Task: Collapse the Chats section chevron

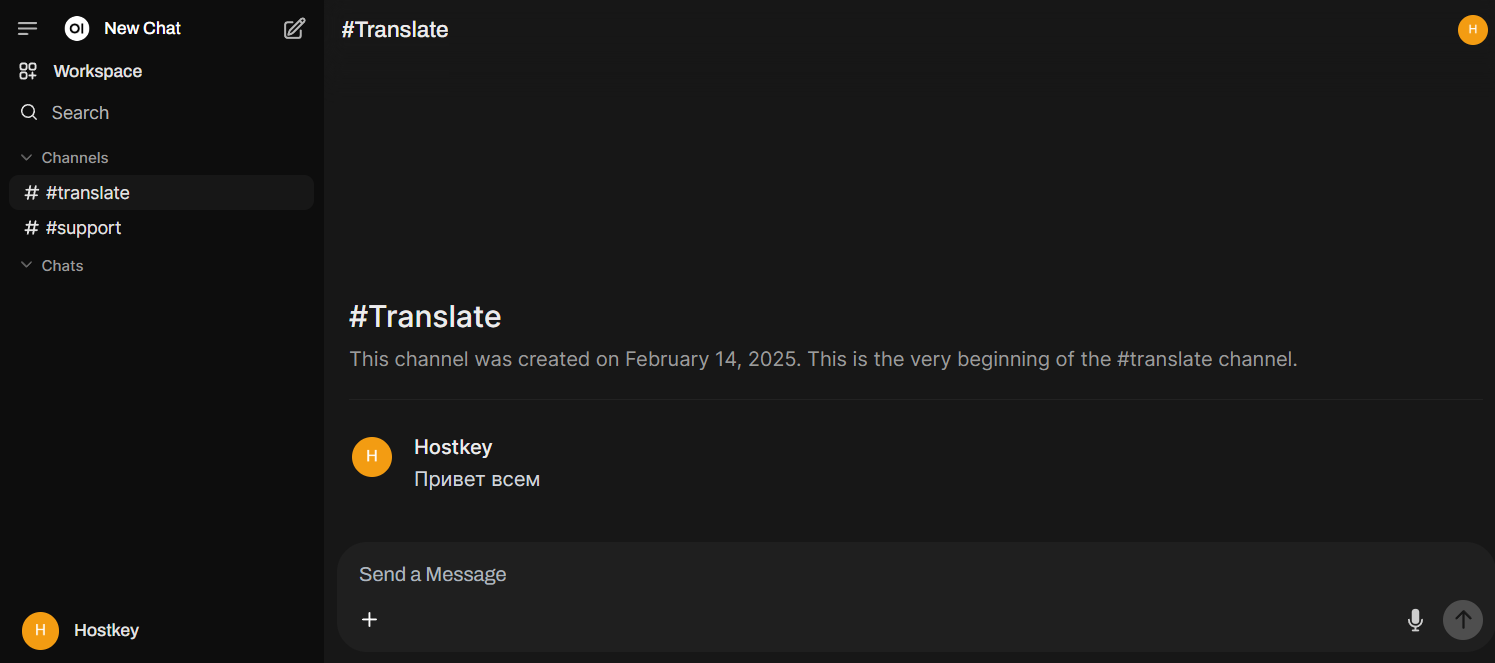Action: pyautogui.click(x=27, y=265)
